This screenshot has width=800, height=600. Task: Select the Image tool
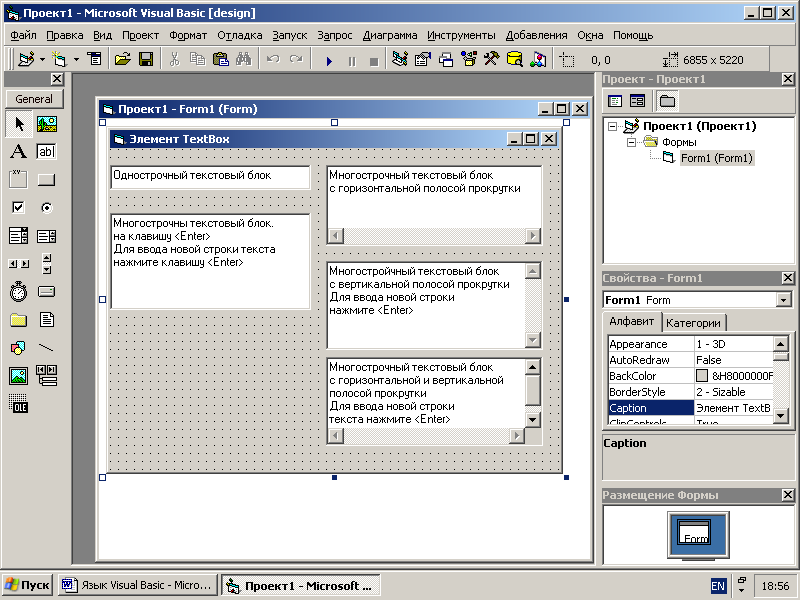tap(19, 376)
